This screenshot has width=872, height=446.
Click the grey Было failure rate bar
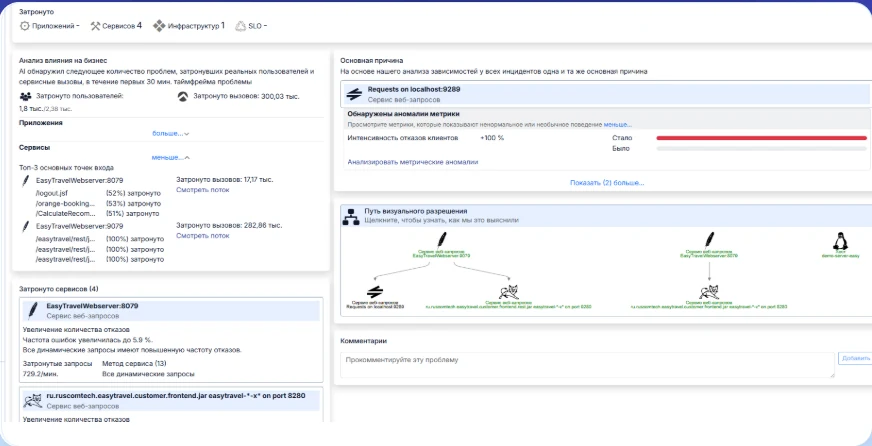[x=761, y=148]
